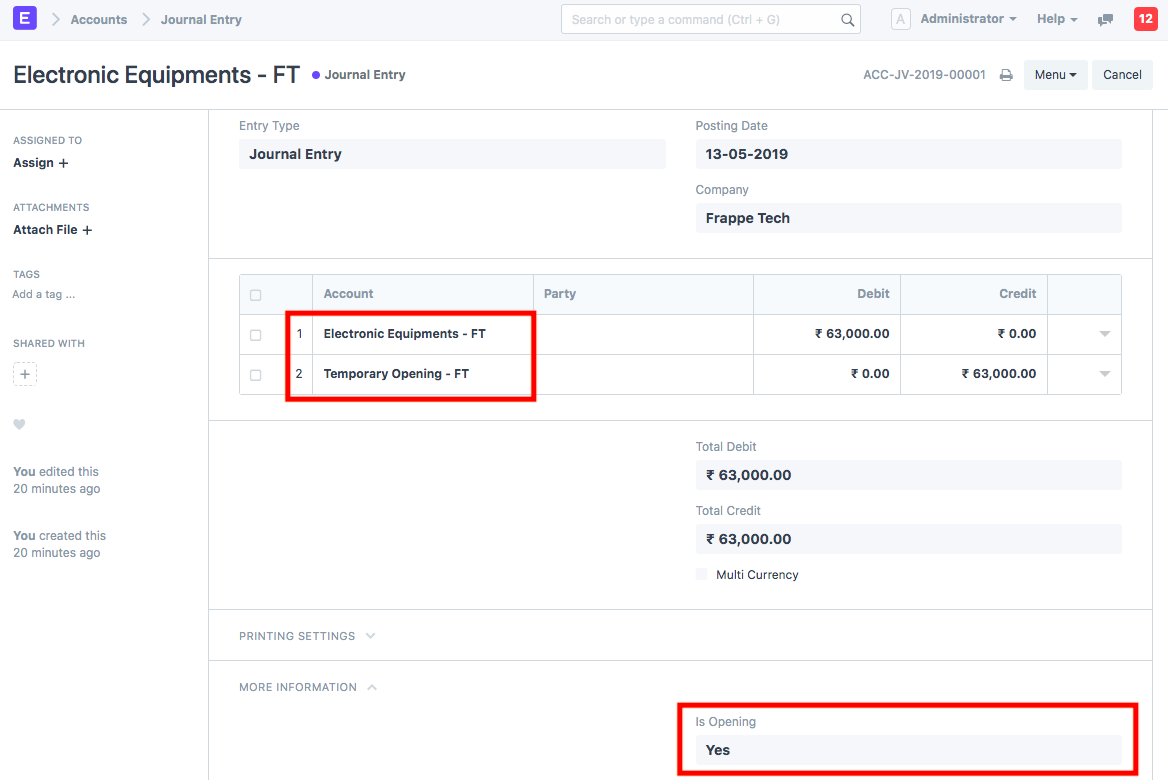This screenshot has width=1168, height=780.
Task: Click the Cancel button
Action: click(1122, 74)
